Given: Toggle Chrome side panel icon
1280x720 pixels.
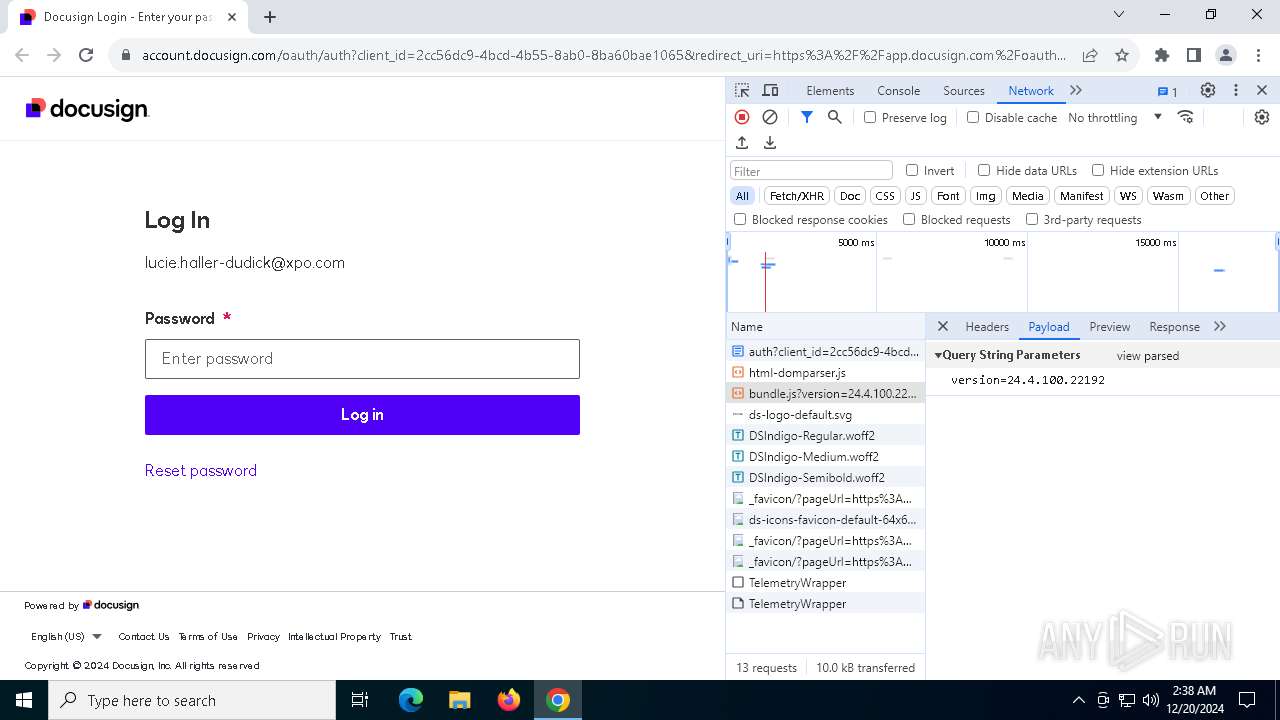Looking at the screenshot, I should 1194,56.
